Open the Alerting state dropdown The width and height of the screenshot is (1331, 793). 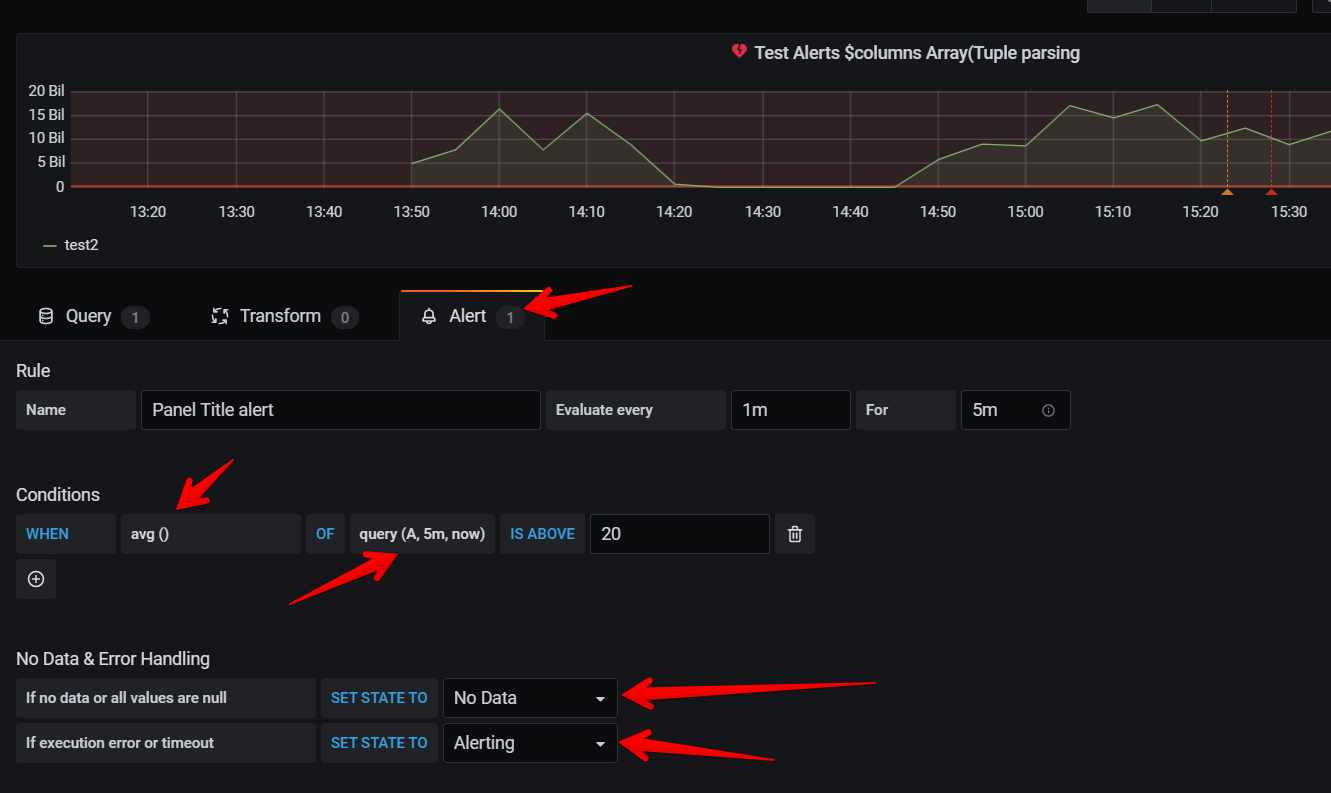tap(530, 743)
